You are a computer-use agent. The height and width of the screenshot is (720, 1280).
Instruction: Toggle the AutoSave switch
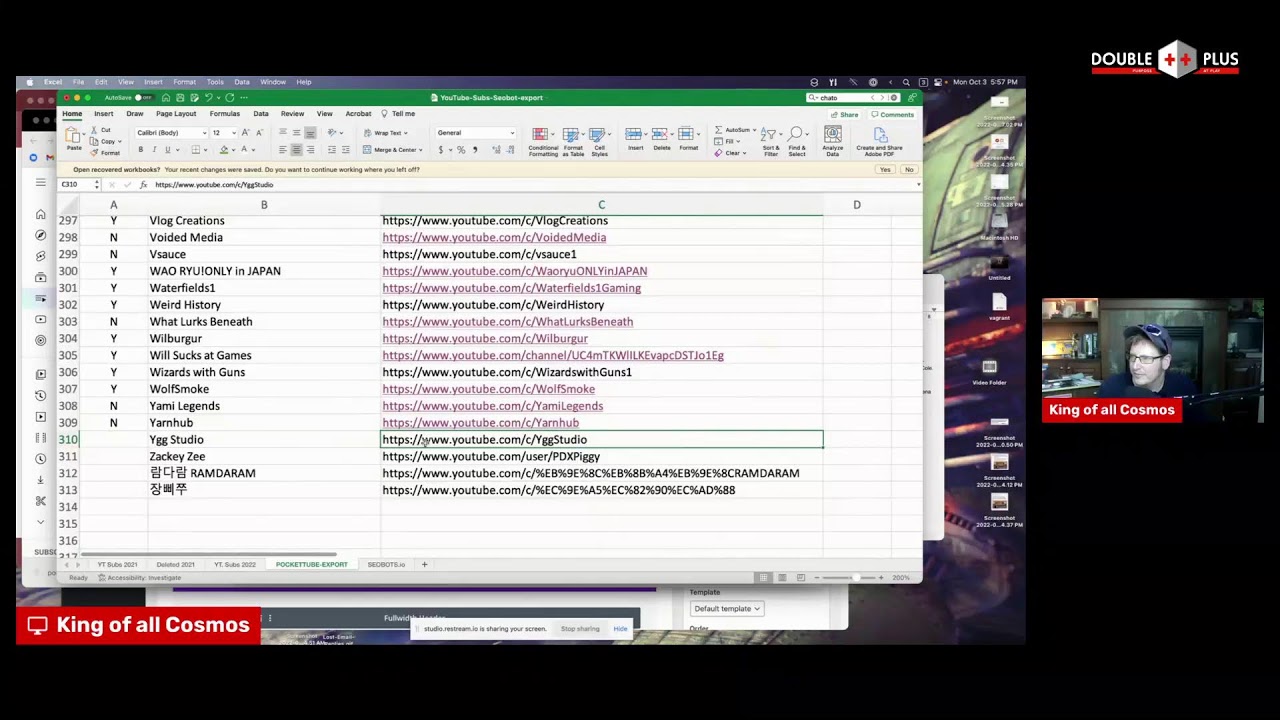[143, 98]
